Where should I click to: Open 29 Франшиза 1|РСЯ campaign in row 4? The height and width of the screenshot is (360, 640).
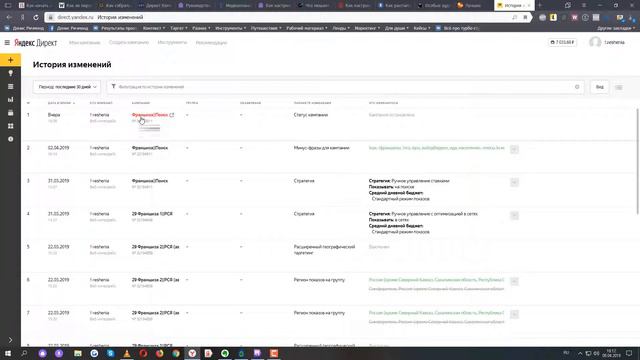click(x=152, y=214)
